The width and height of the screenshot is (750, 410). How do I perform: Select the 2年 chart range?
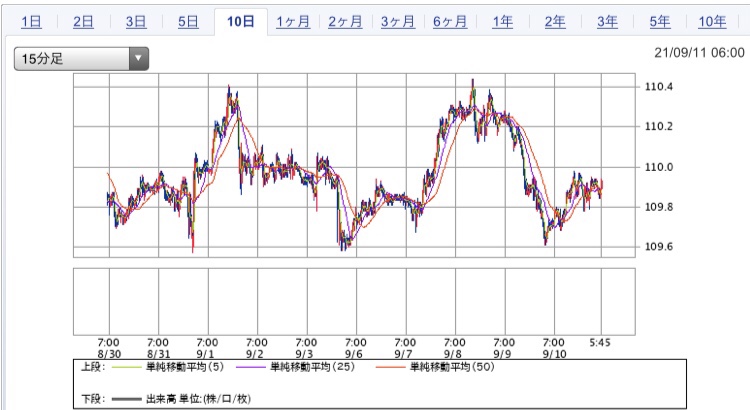coord(555,22)
